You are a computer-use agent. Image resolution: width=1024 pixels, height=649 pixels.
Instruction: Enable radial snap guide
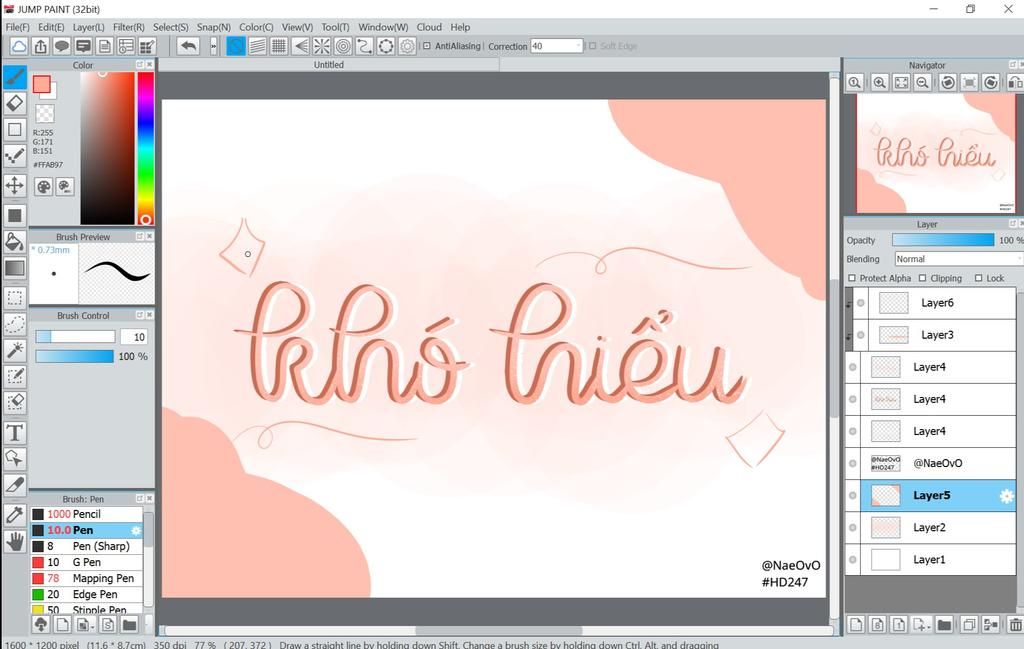[x=322, y=46]
